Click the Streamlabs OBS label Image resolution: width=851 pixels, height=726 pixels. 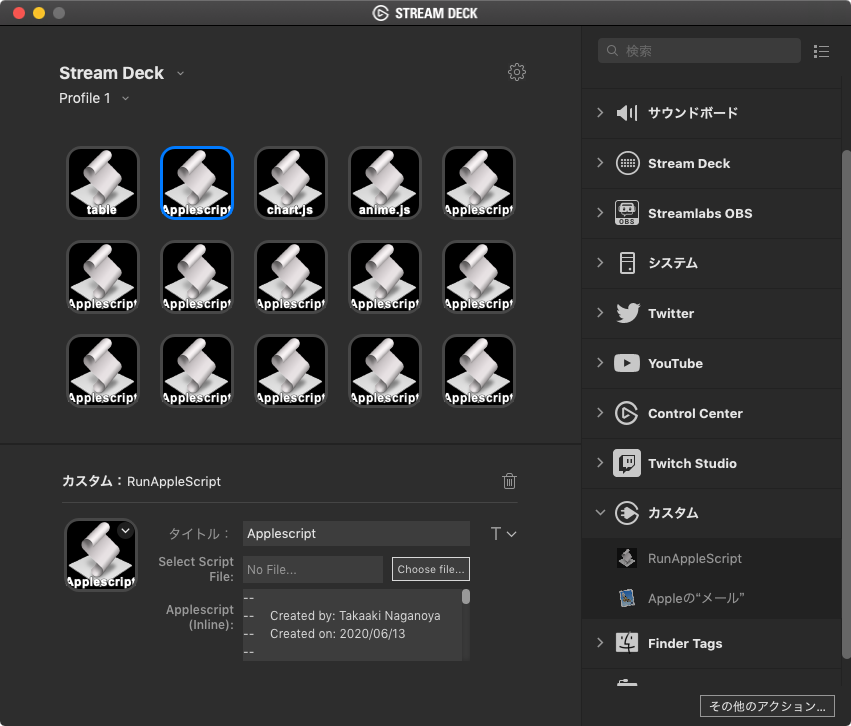tap(700, 213)
